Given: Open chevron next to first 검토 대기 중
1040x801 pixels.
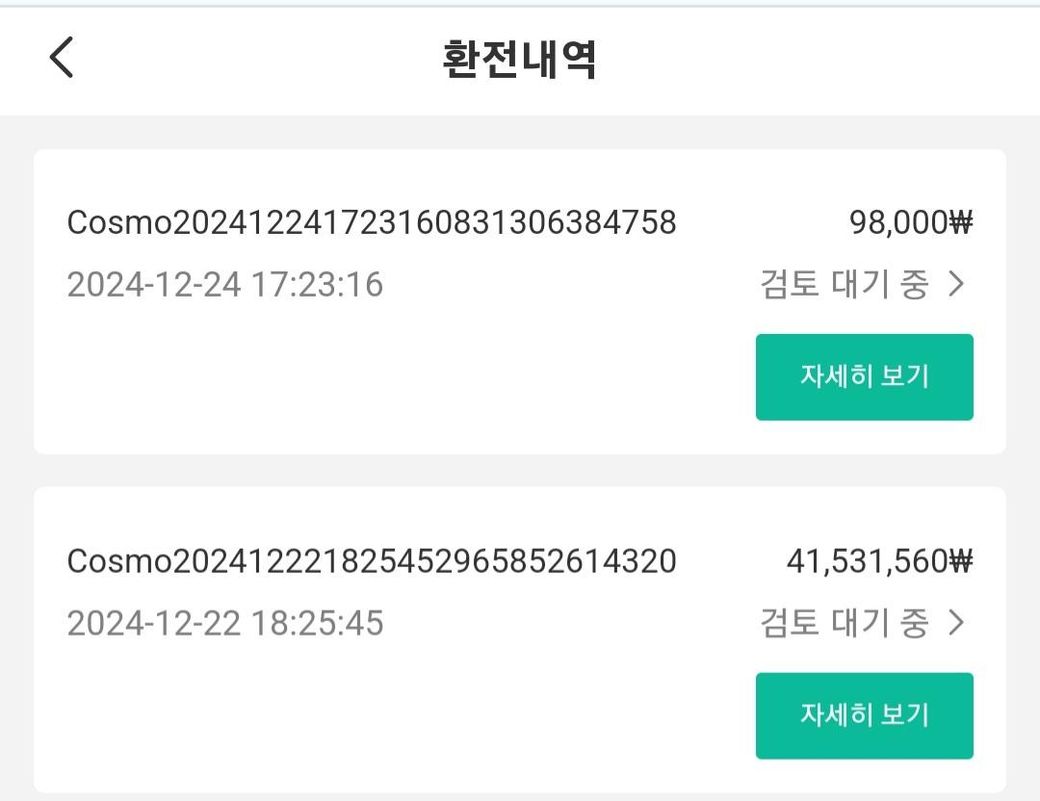Looking at the screenshot, I should pos(956,284).
